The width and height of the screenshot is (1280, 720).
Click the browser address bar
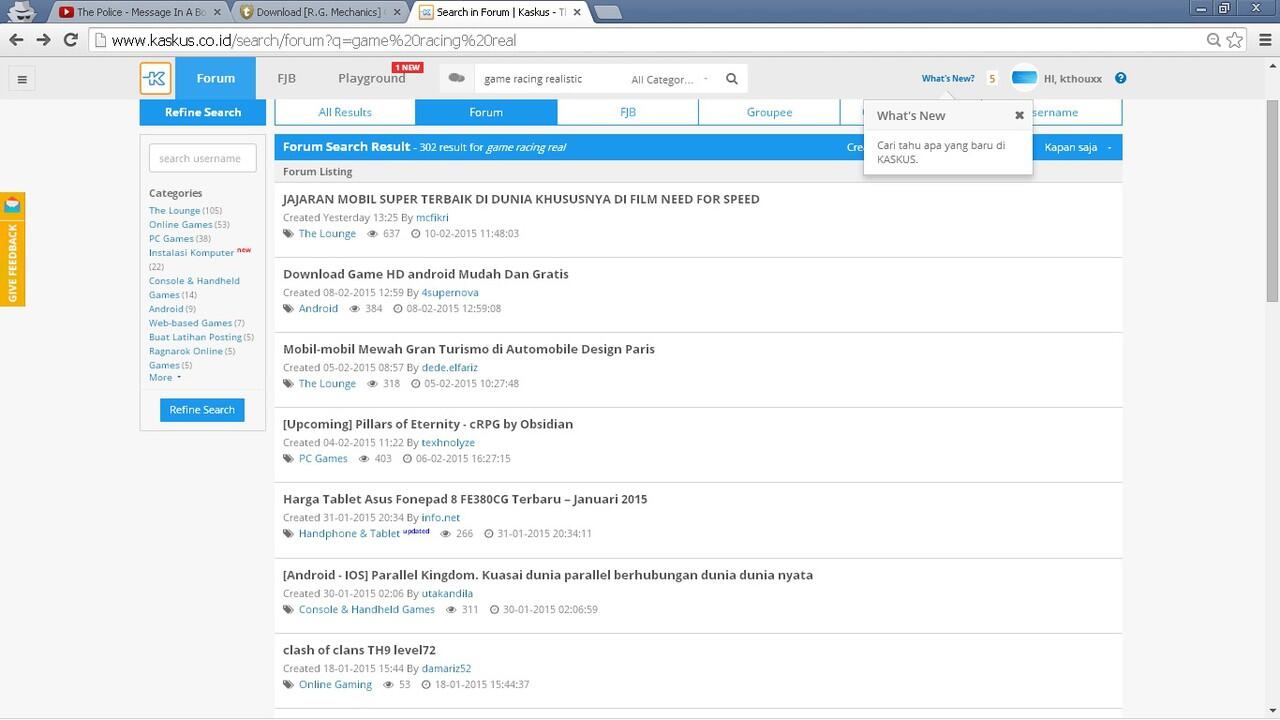[650, 40]
